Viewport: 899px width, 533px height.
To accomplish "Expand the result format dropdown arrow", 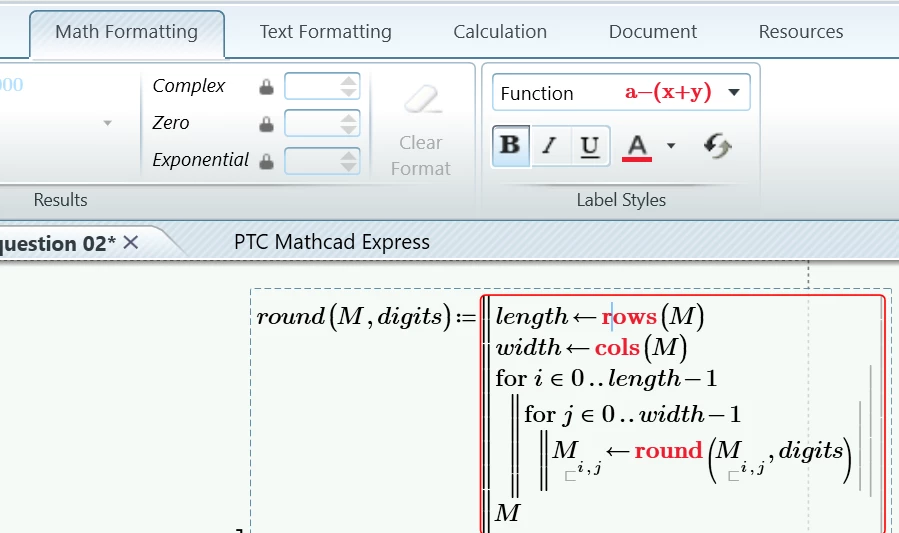I will click(x=107, y=123).
